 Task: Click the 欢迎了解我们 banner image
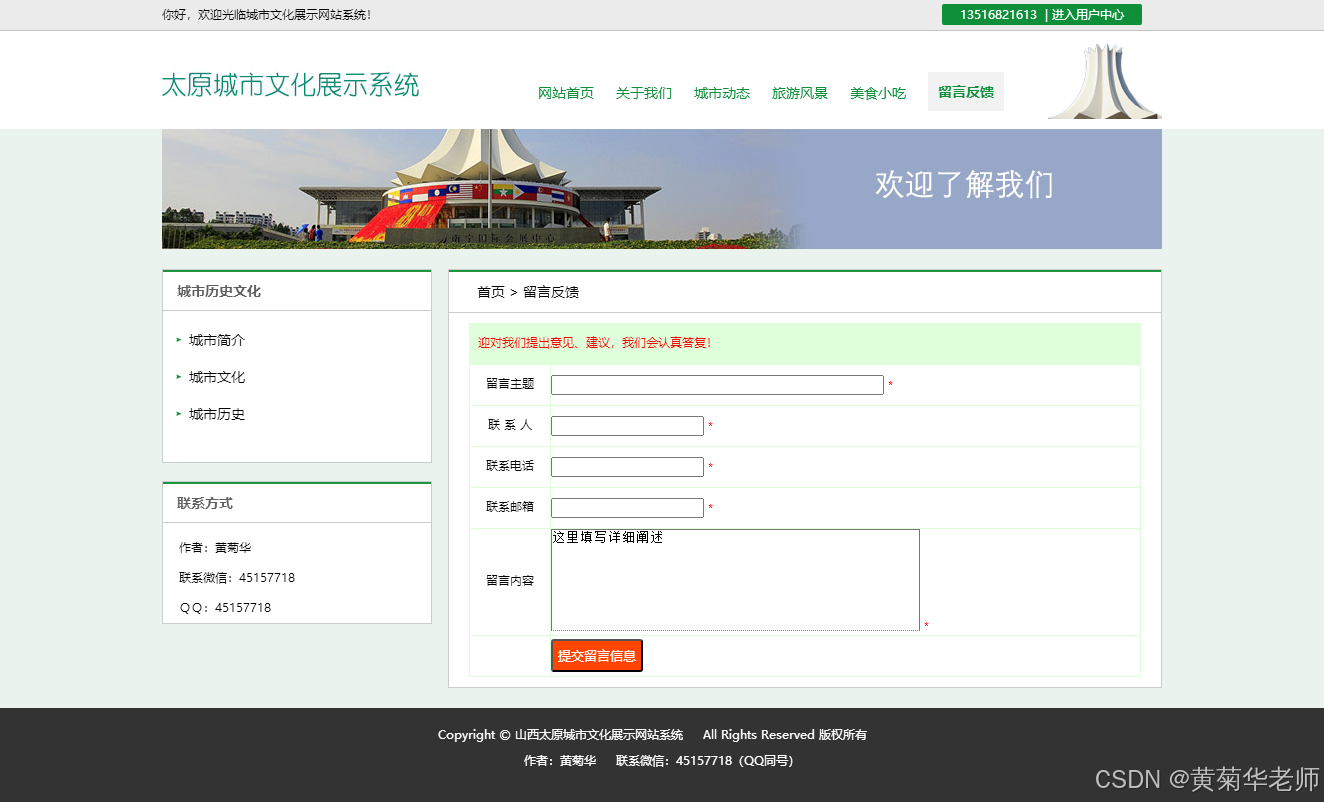662,189
